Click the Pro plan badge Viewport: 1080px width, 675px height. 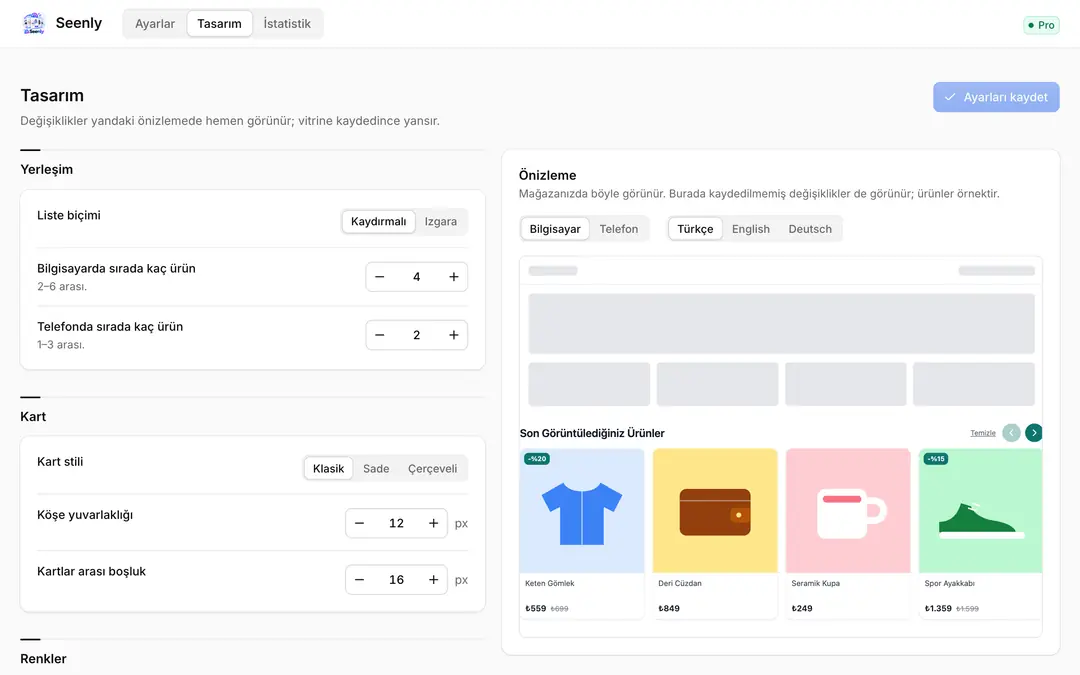coord(1041,25)
